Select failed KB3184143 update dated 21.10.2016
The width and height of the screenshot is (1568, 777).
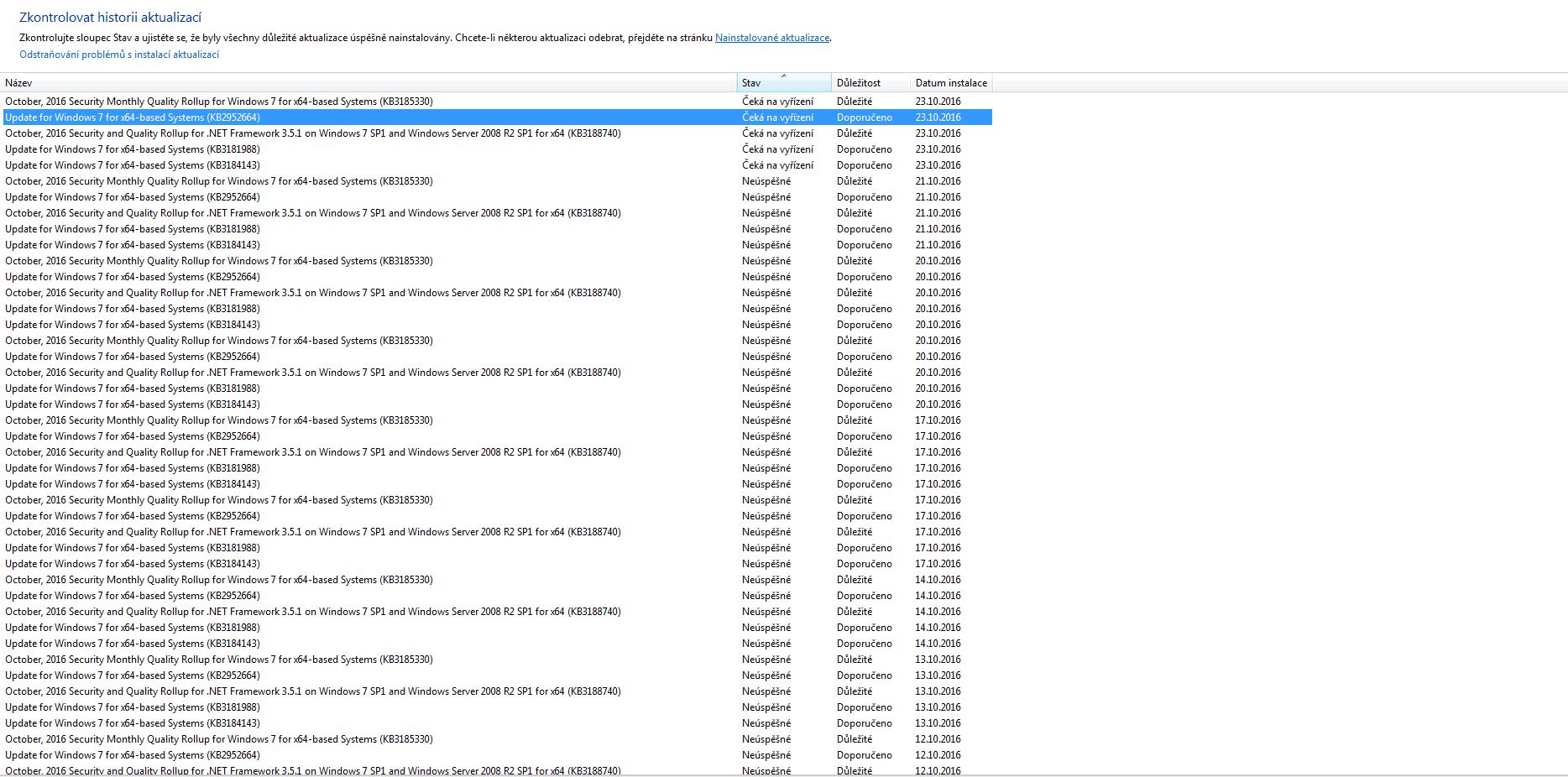[x=498, y=245]
